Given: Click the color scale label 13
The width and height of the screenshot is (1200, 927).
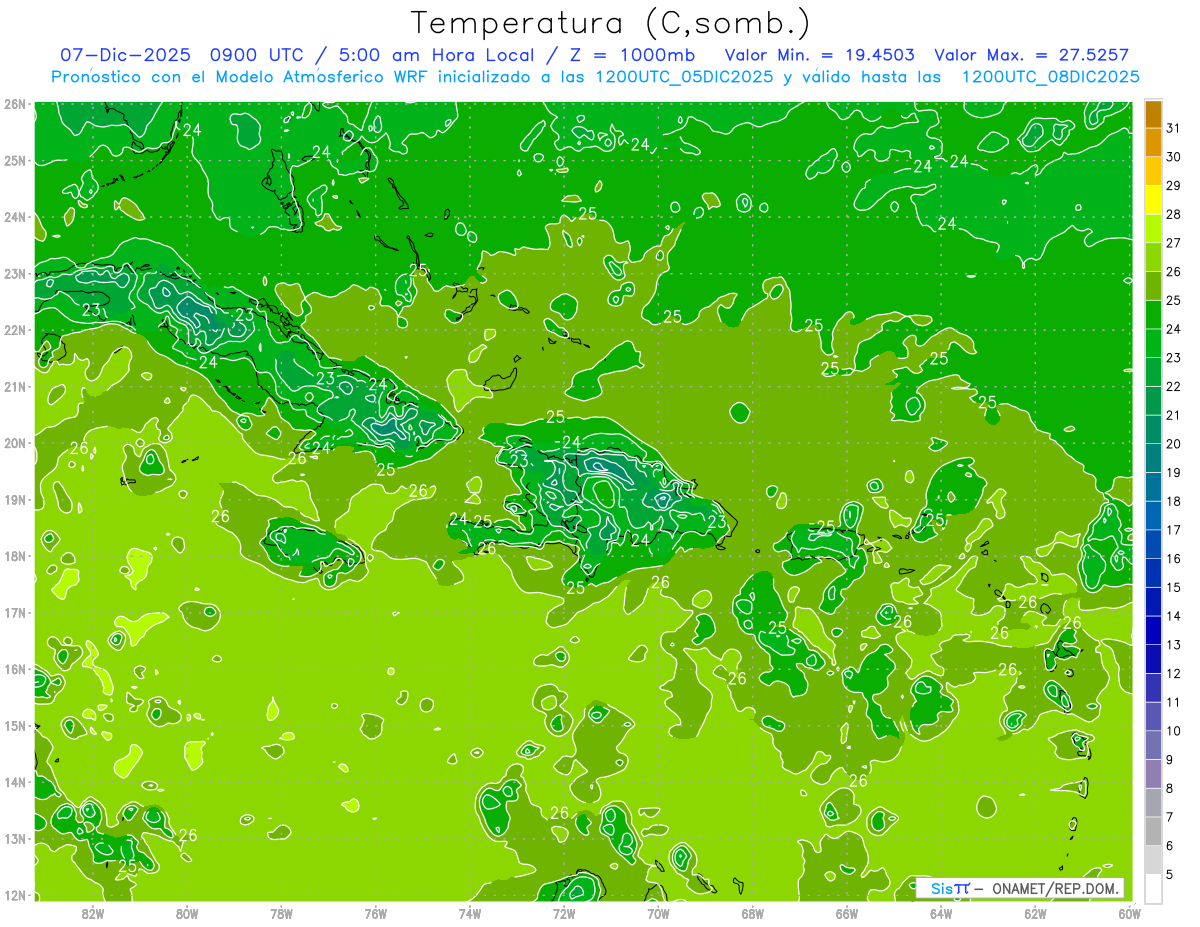Looking at the screenshot, I should click(1173, 644).
